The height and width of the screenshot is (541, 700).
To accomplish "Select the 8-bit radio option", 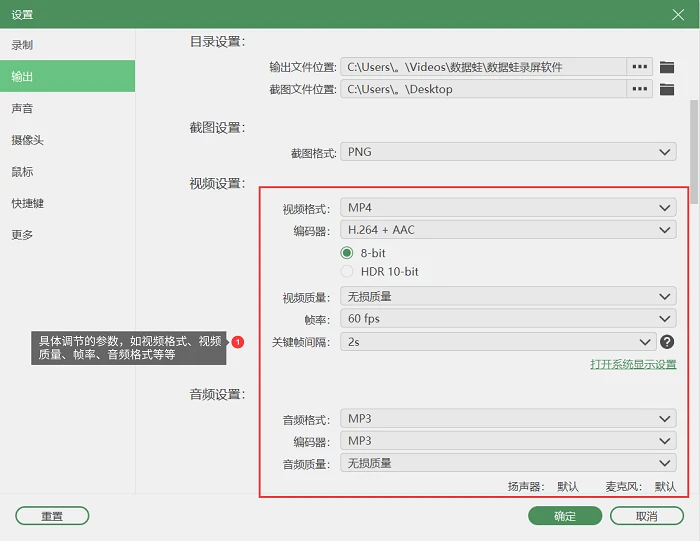I will click(x=346, y=253).
